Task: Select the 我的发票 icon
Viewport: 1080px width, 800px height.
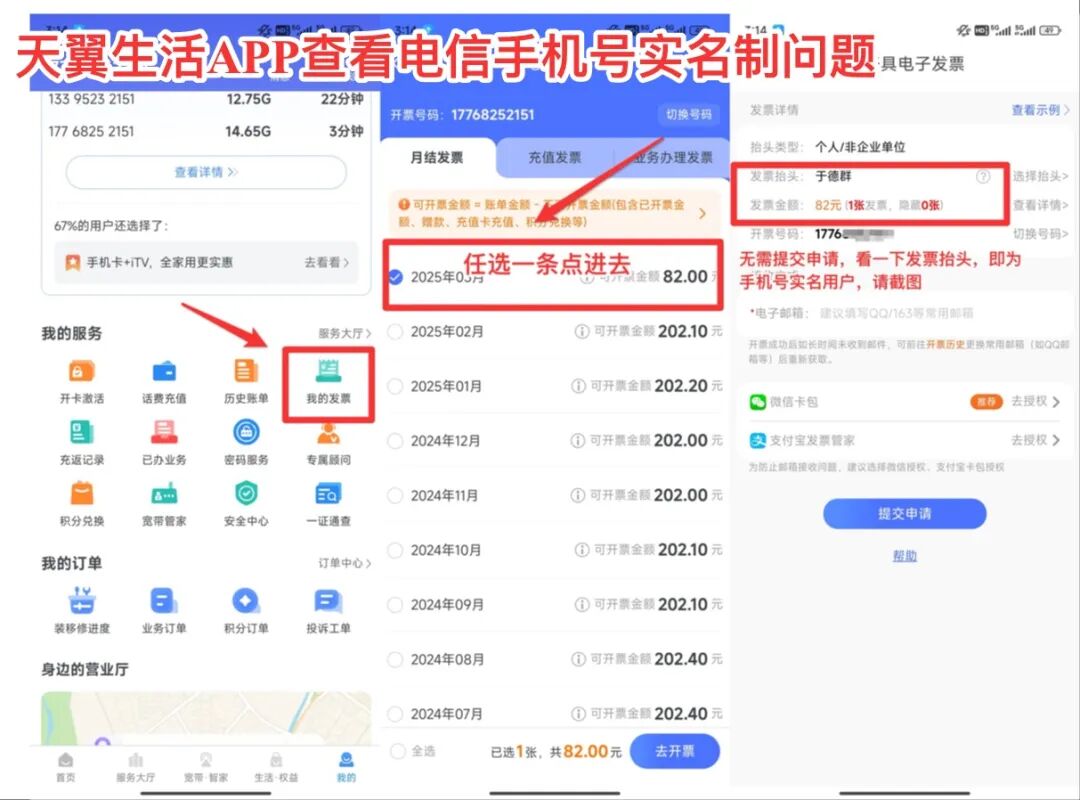Action: 329,380
